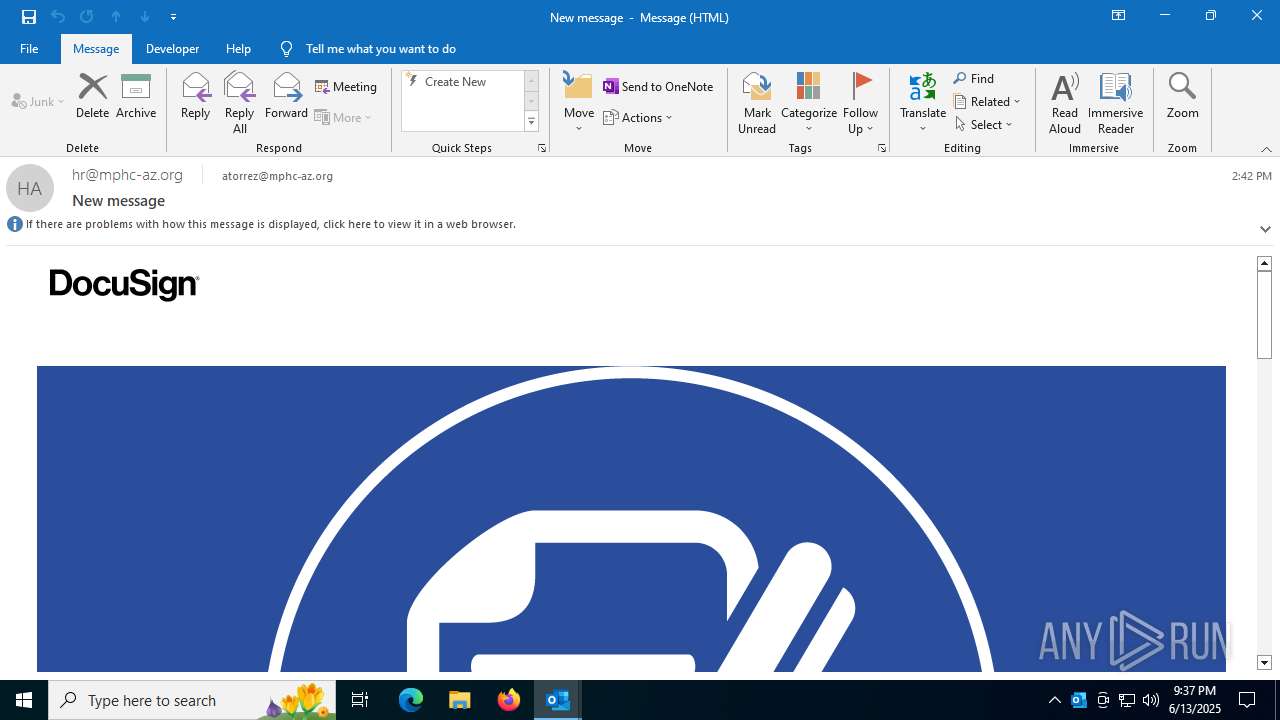1280x720 pixels.
Task: Click sender hr@mphc-az.org
Action: click(x=127, y=175)
